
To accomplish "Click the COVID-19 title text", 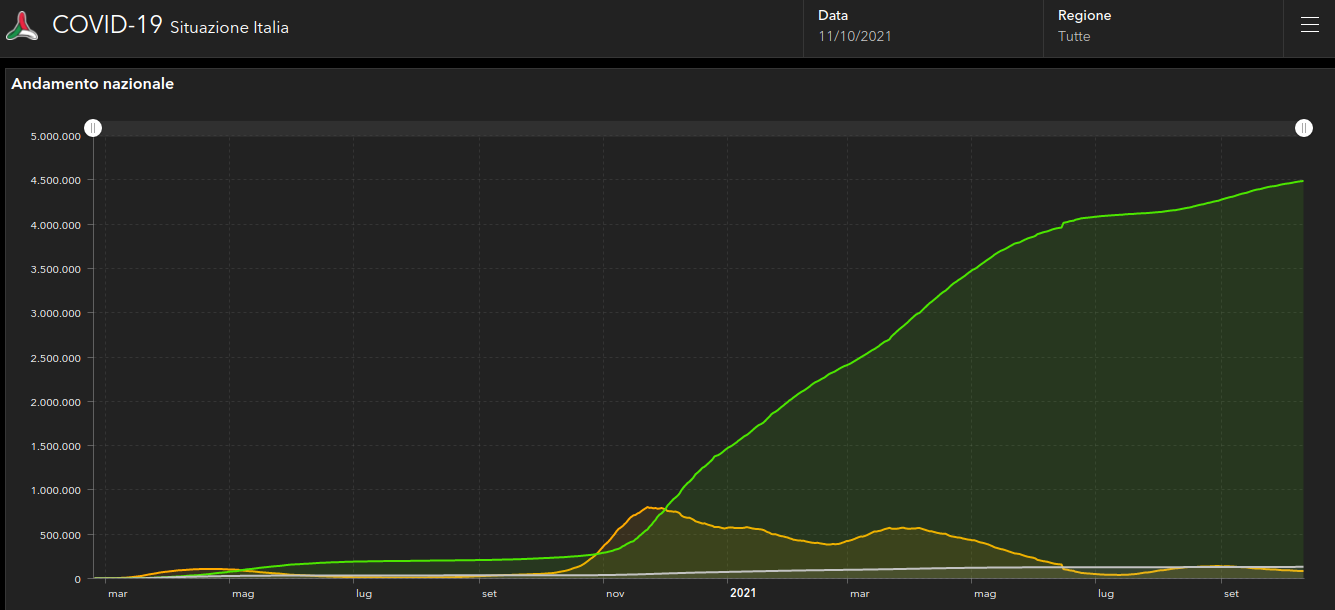I will [107, 26].
